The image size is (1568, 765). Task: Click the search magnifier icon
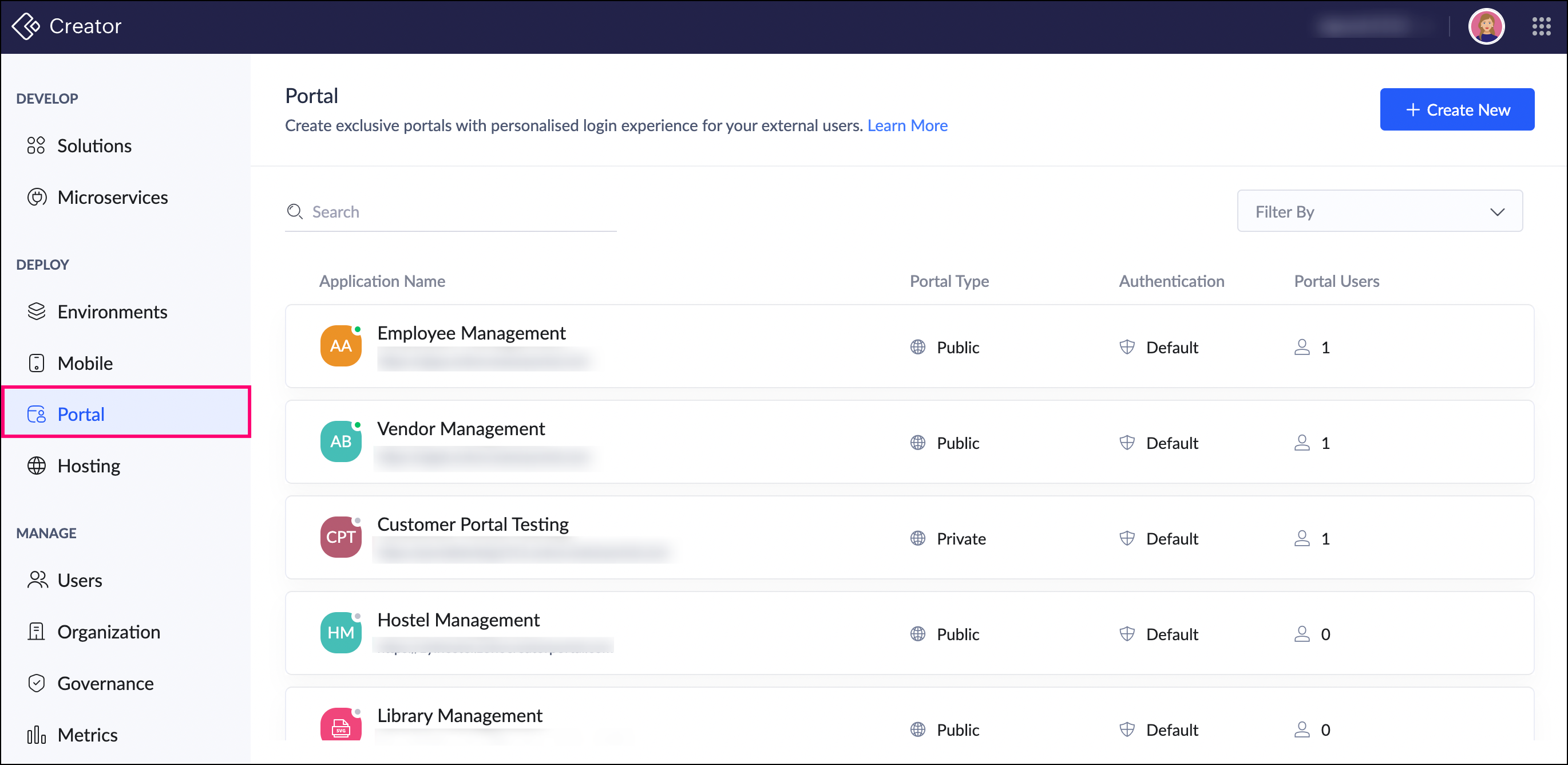click(295, 211)
